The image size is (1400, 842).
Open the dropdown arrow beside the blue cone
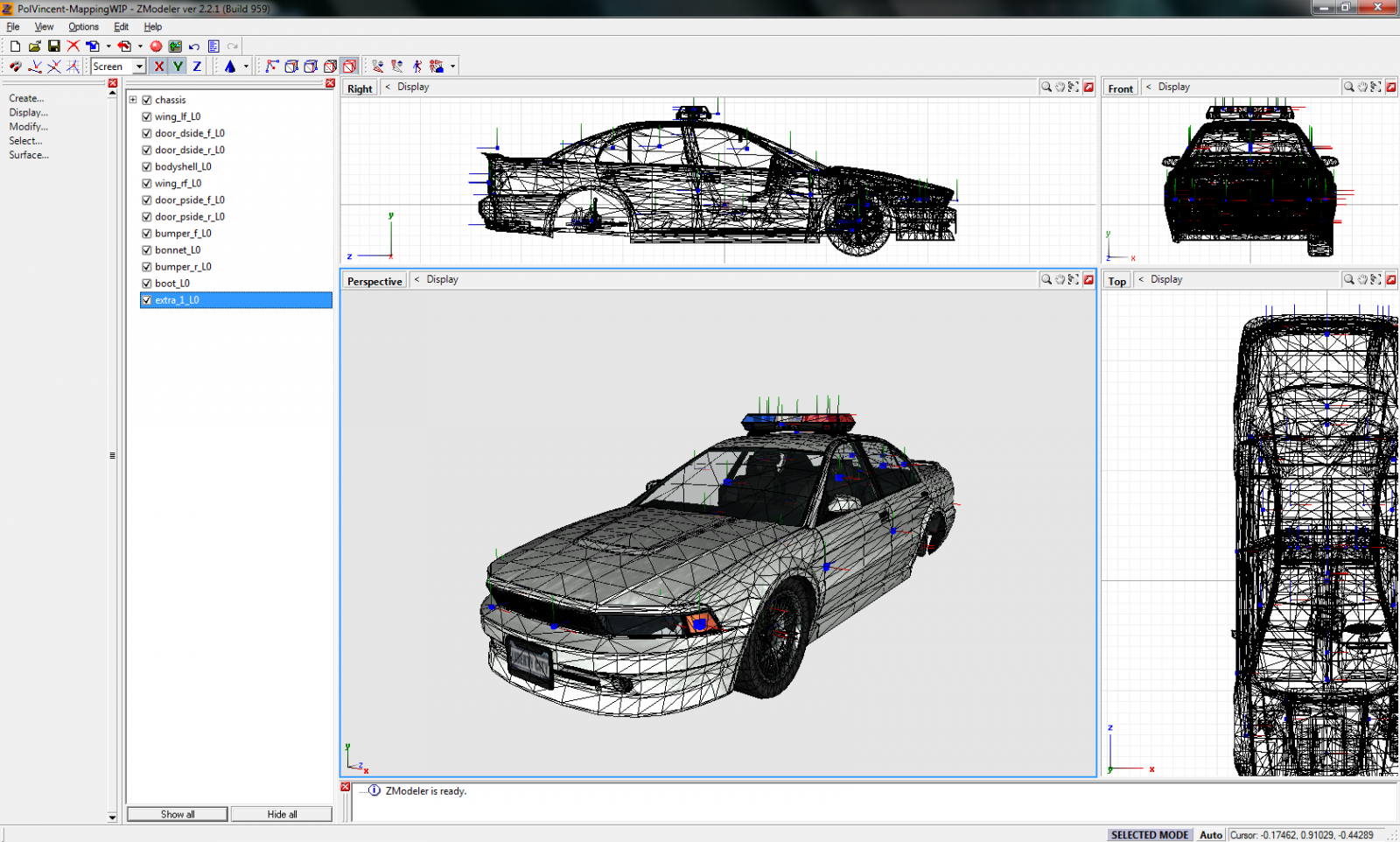246,67
